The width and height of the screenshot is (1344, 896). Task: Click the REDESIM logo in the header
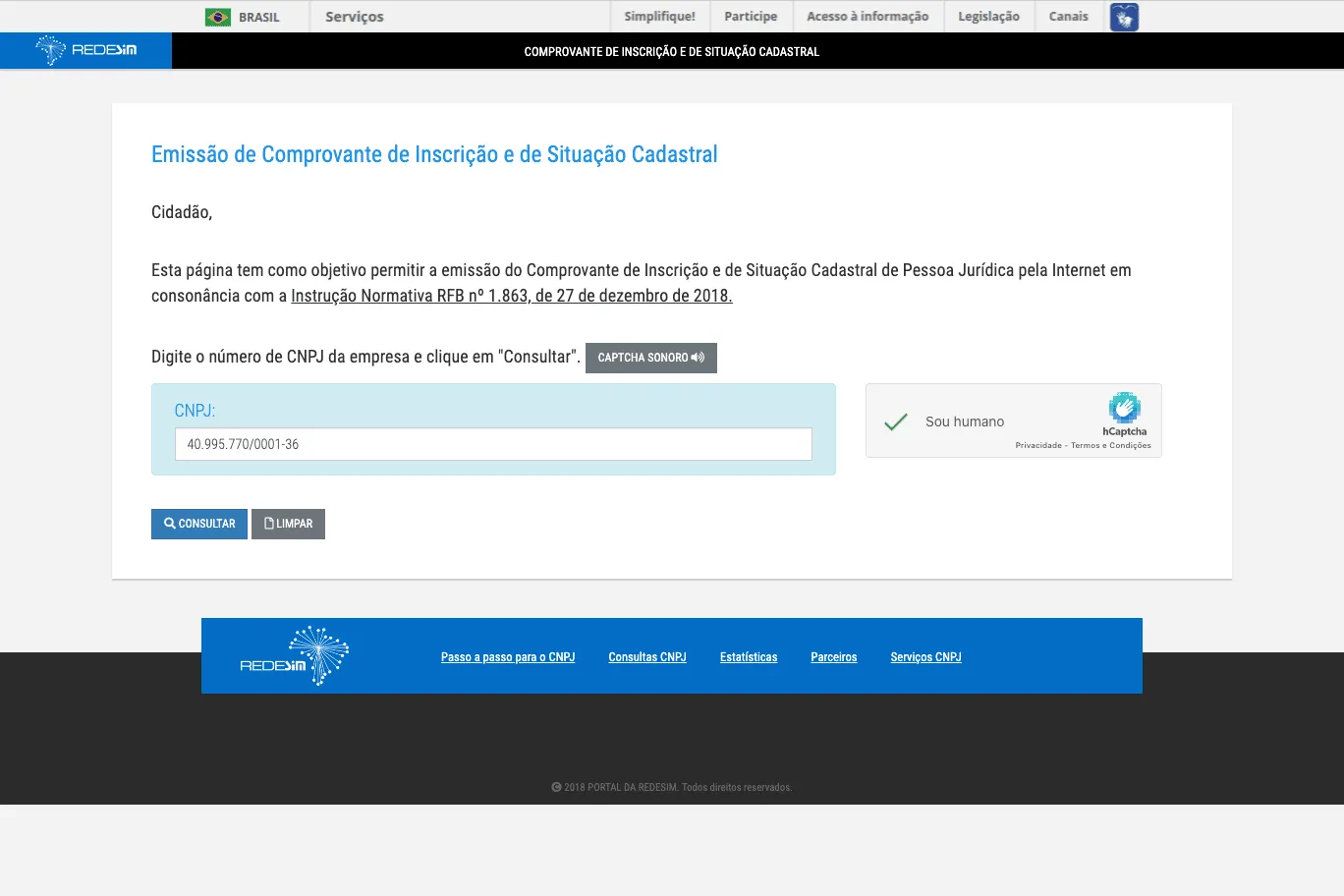[86, 50]
